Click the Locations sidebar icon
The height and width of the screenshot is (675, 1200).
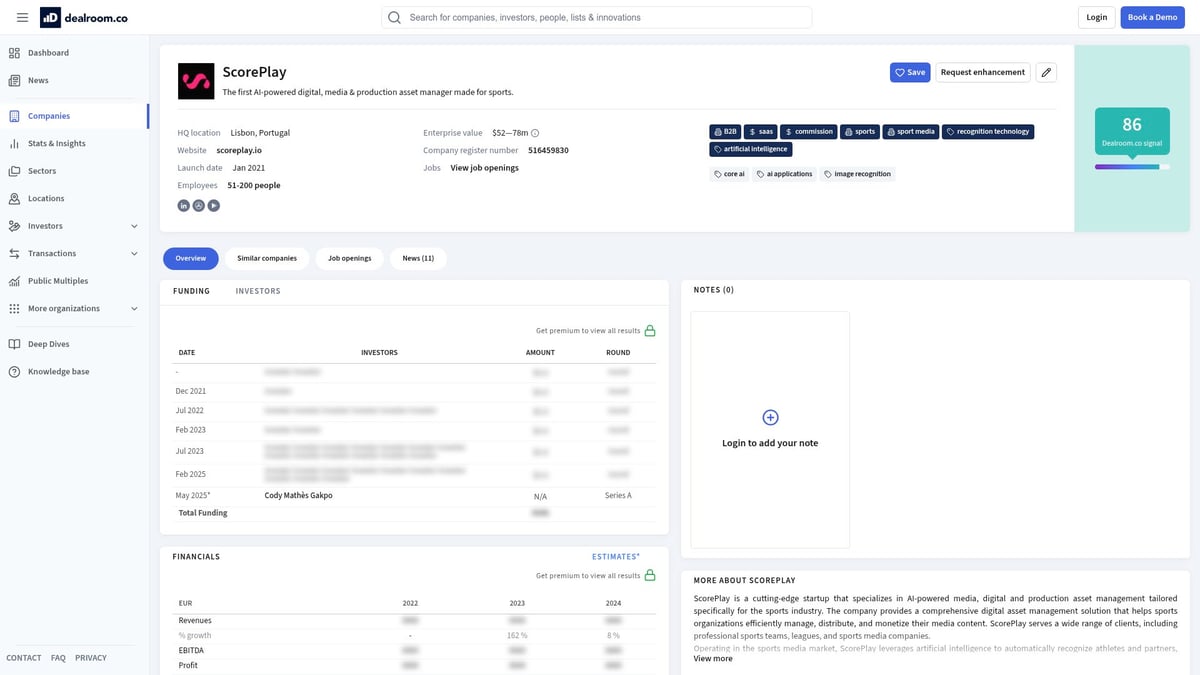pos(14,198)
